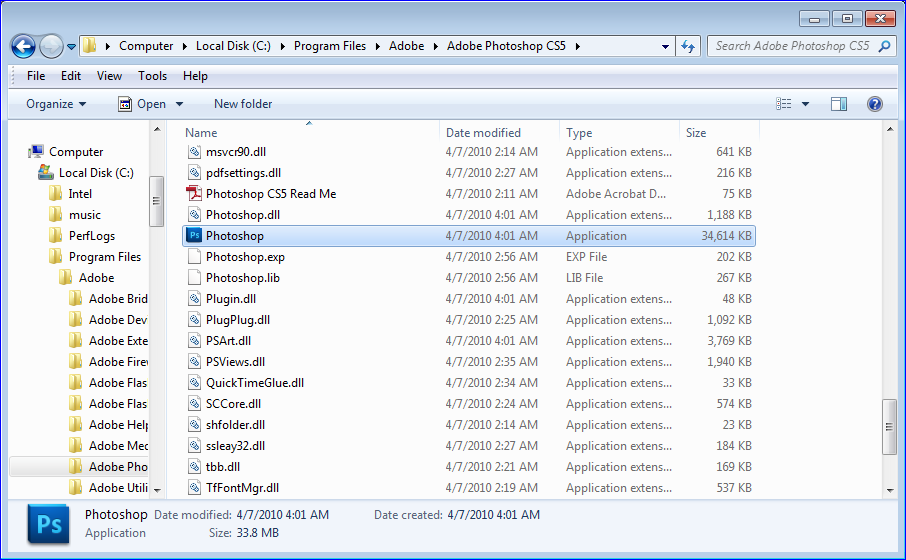
Task: Click the QuickTimeGlue.dll file icon
Action: 194,383
